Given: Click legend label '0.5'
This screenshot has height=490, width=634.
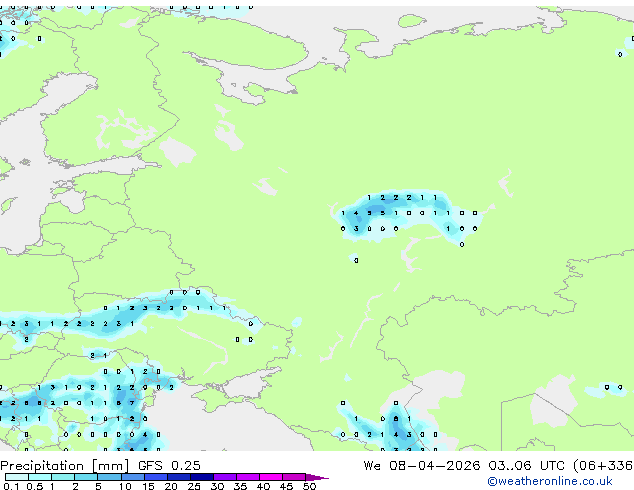Looking at the screenshot, I should (x=34, y=486).
